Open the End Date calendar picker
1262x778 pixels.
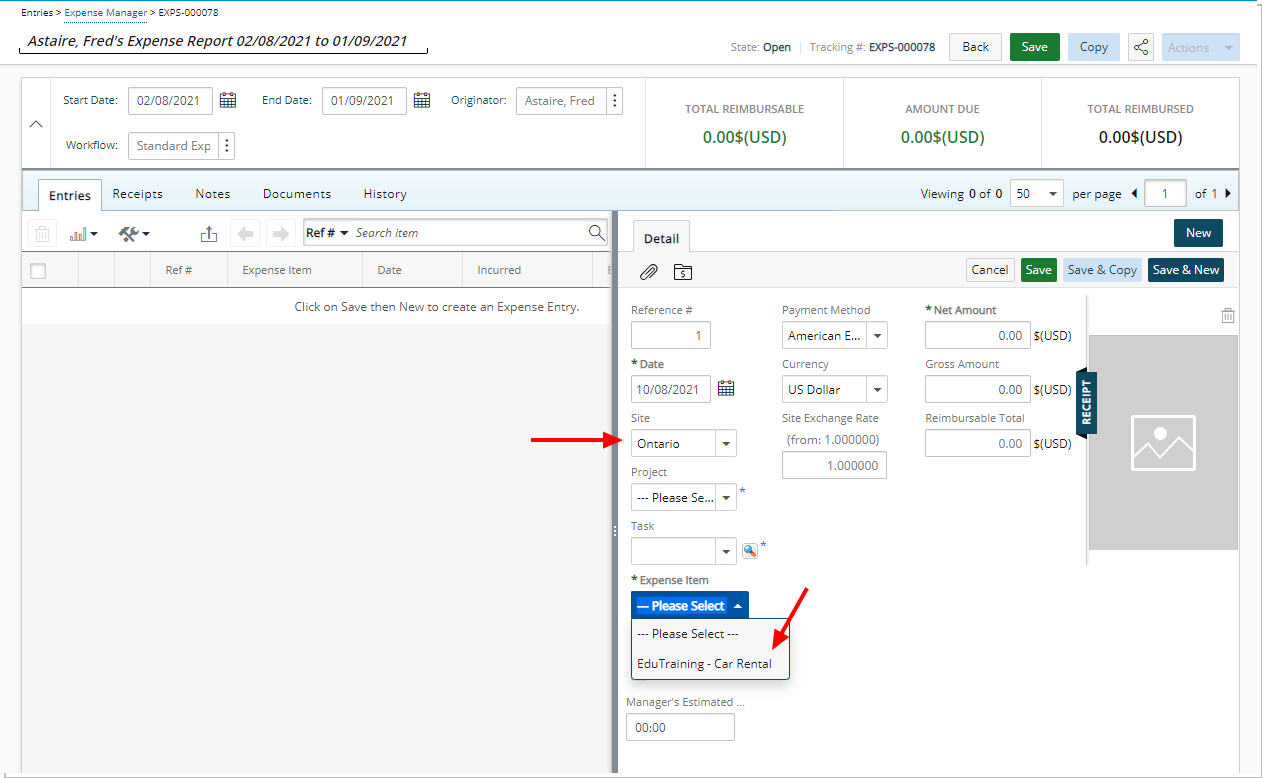pyautogui.click(x=422, y=100)
